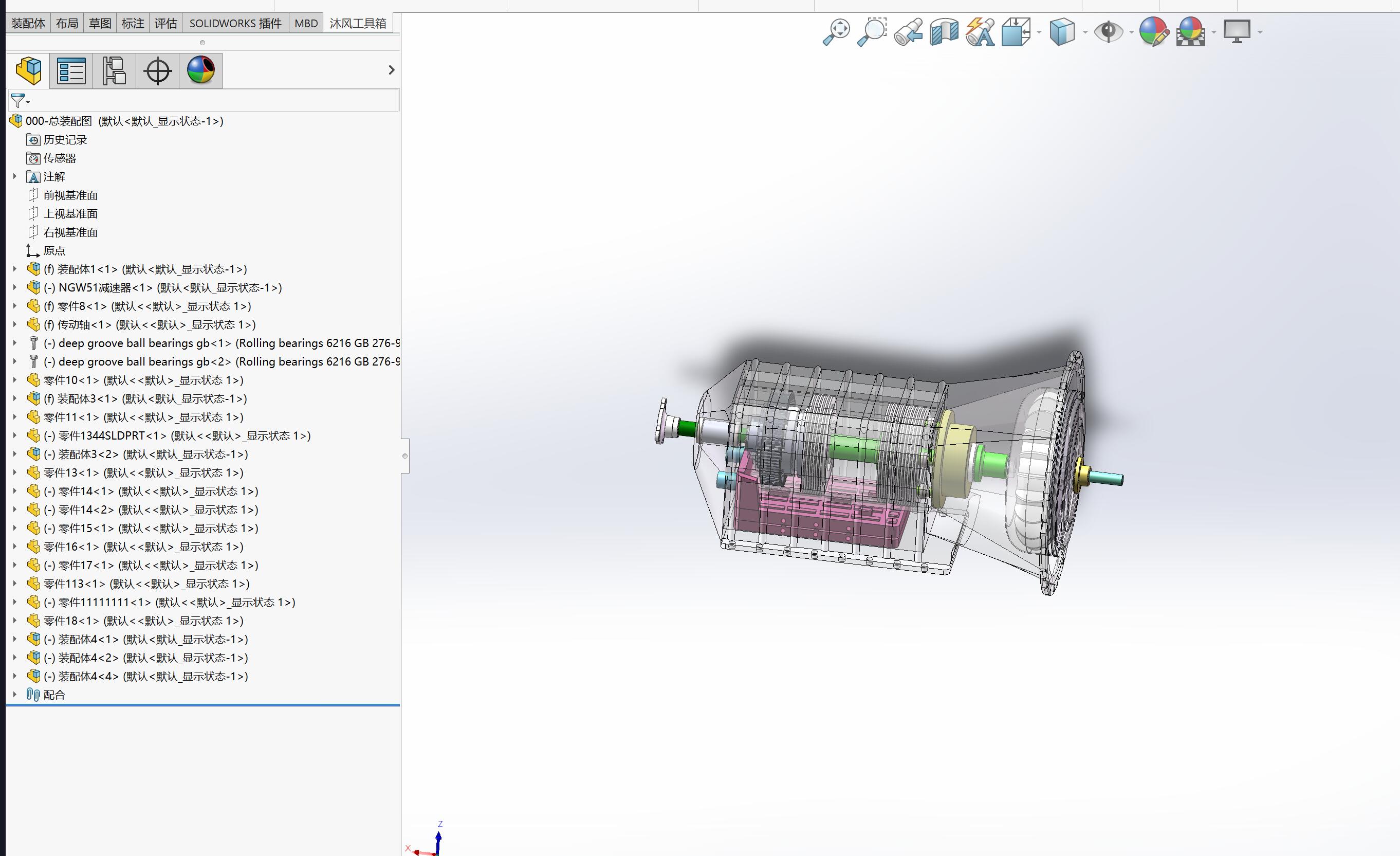Click the deep groove ball bearings gb<1> icon

33,343
